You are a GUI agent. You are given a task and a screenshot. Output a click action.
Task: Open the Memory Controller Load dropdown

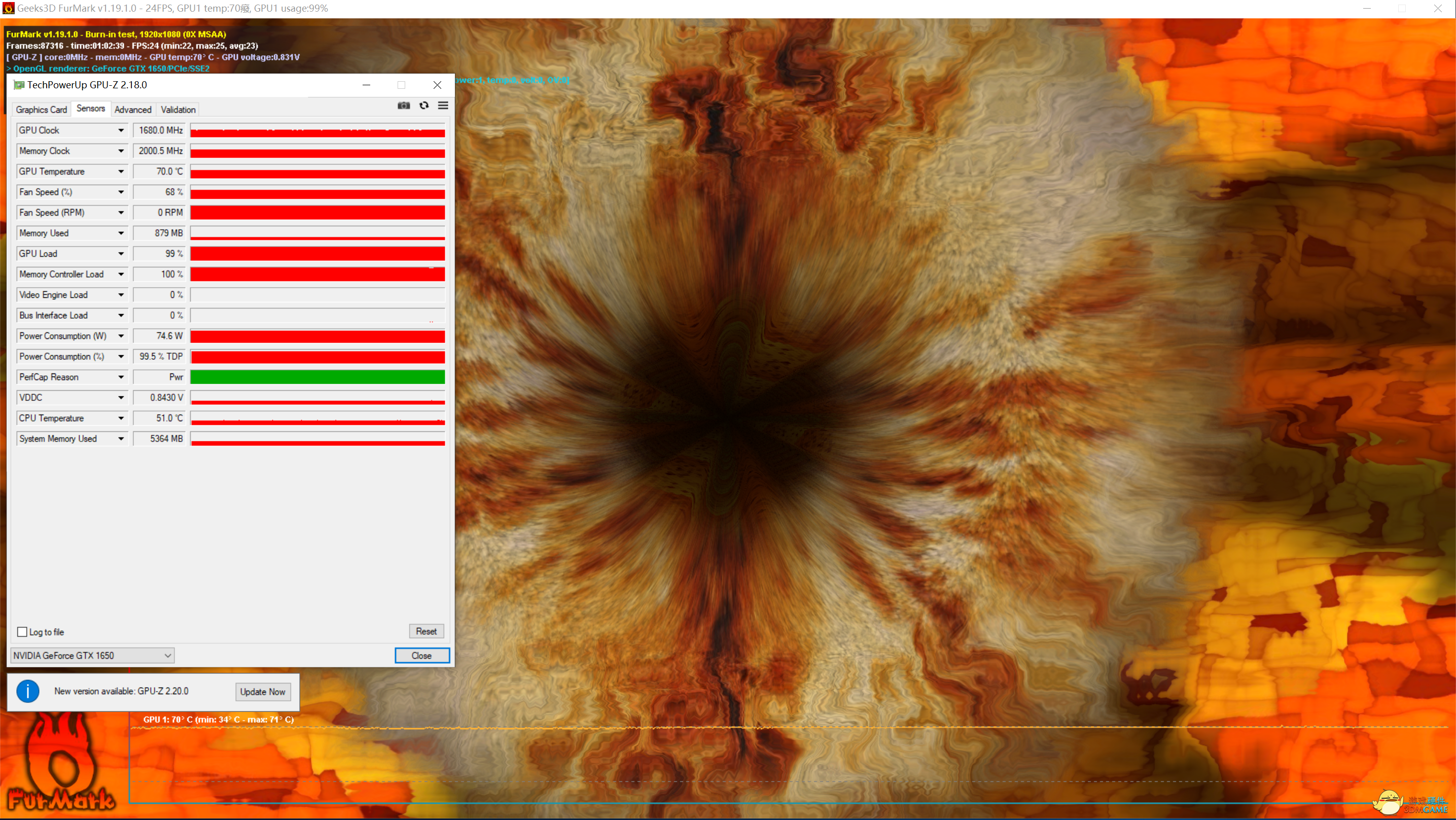pyautogui.click(x=121, y=275)
